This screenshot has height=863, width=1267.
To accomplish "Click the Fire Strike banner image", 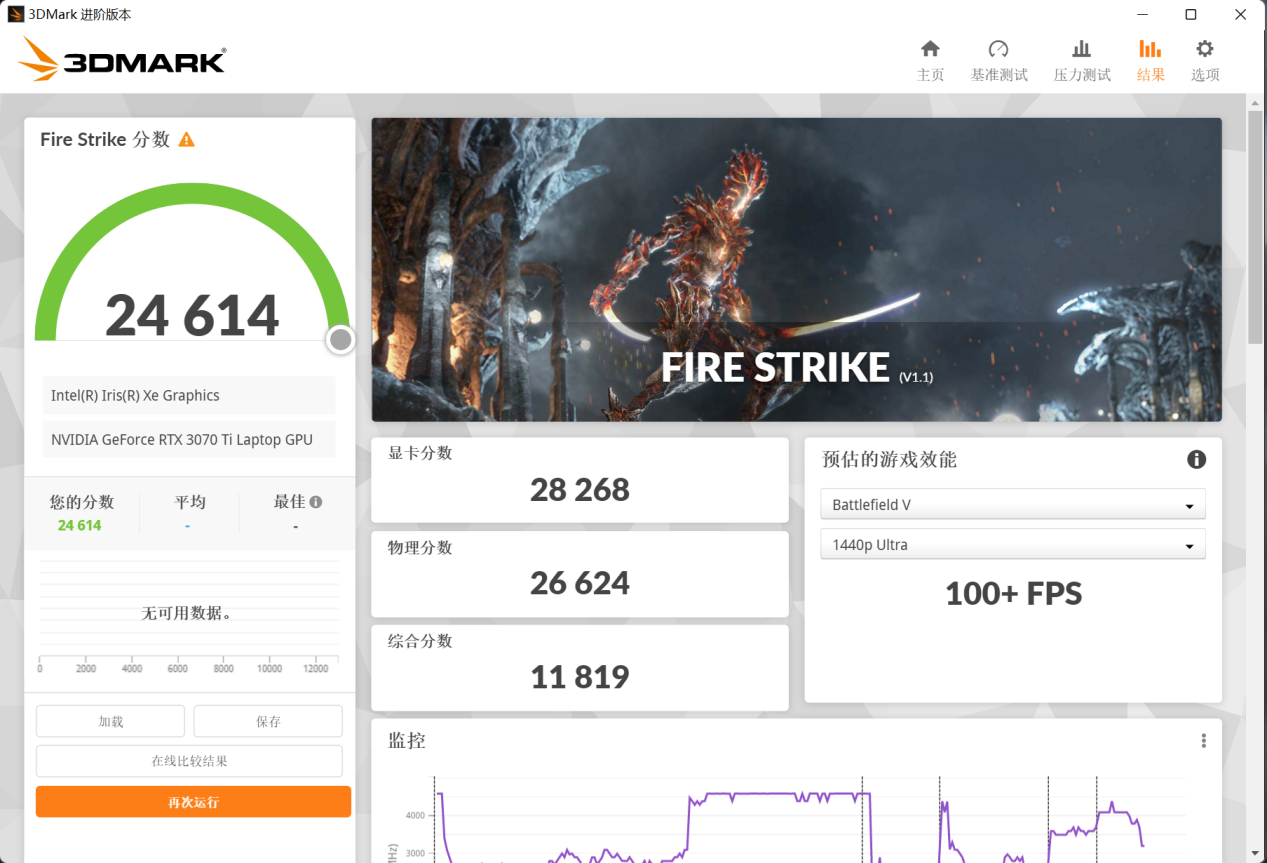I will point(796,269).
